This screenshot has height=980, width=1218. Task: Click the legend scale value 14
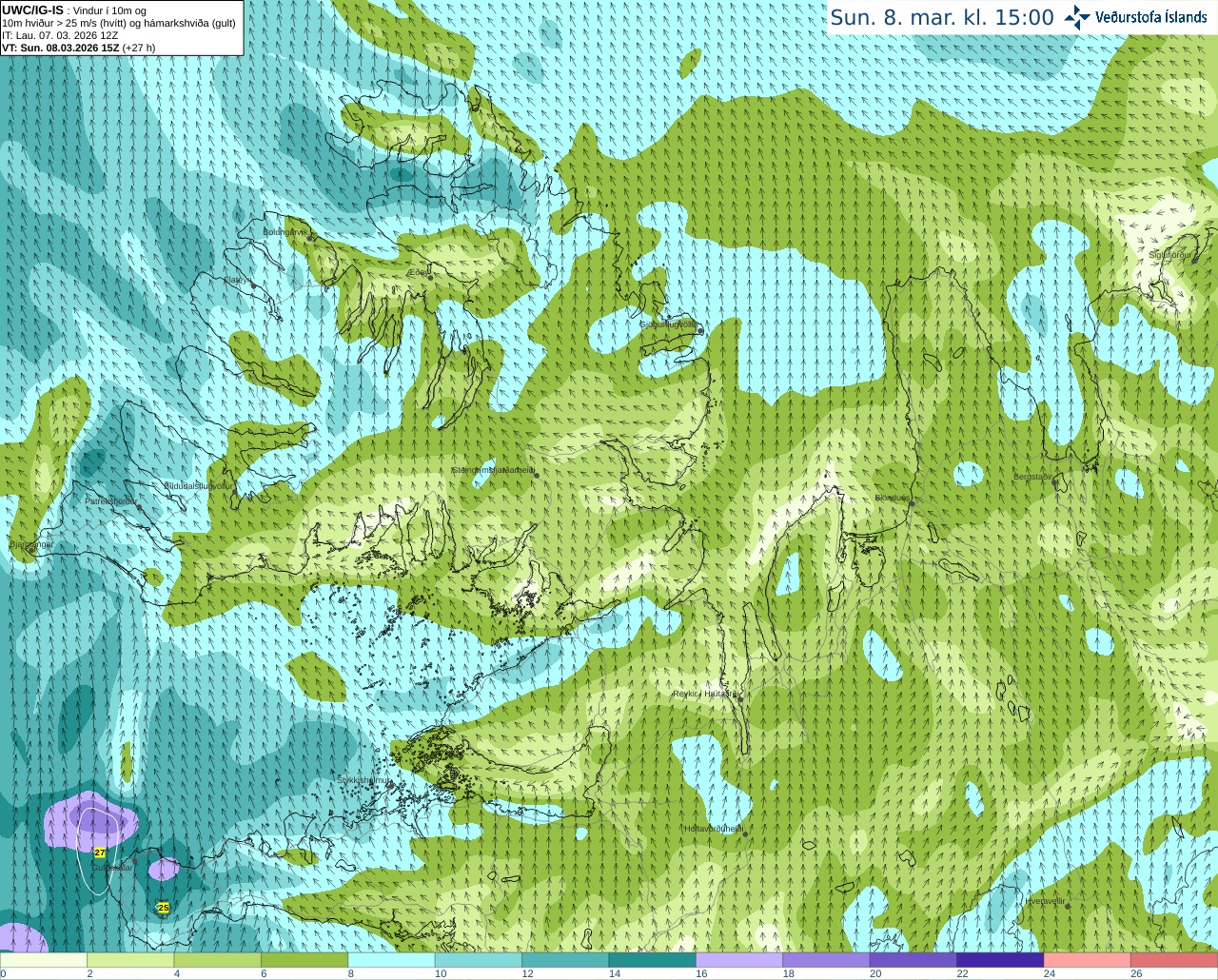pyautogui.click(x=615, y=973)
